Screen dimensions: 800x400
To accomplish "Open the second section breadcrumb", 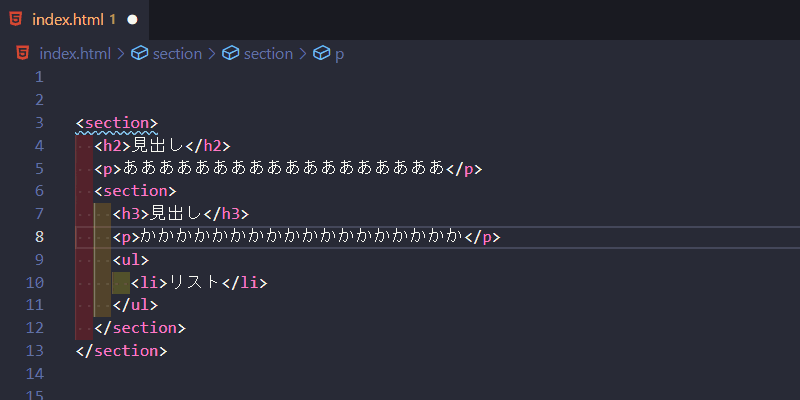I will (x=268, y=54).
